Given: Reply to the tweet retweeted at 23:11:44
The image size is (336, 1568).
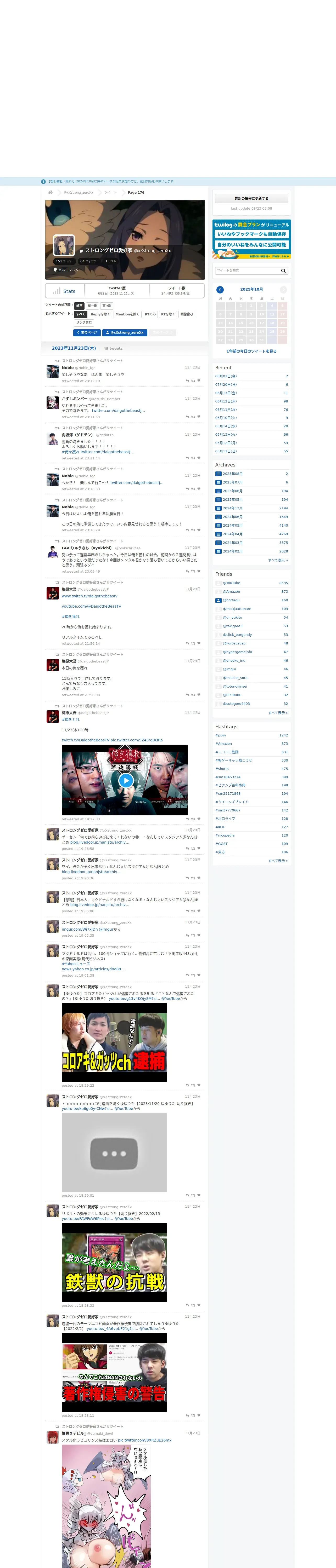Looking at the screenshot, I should [187, 458].
